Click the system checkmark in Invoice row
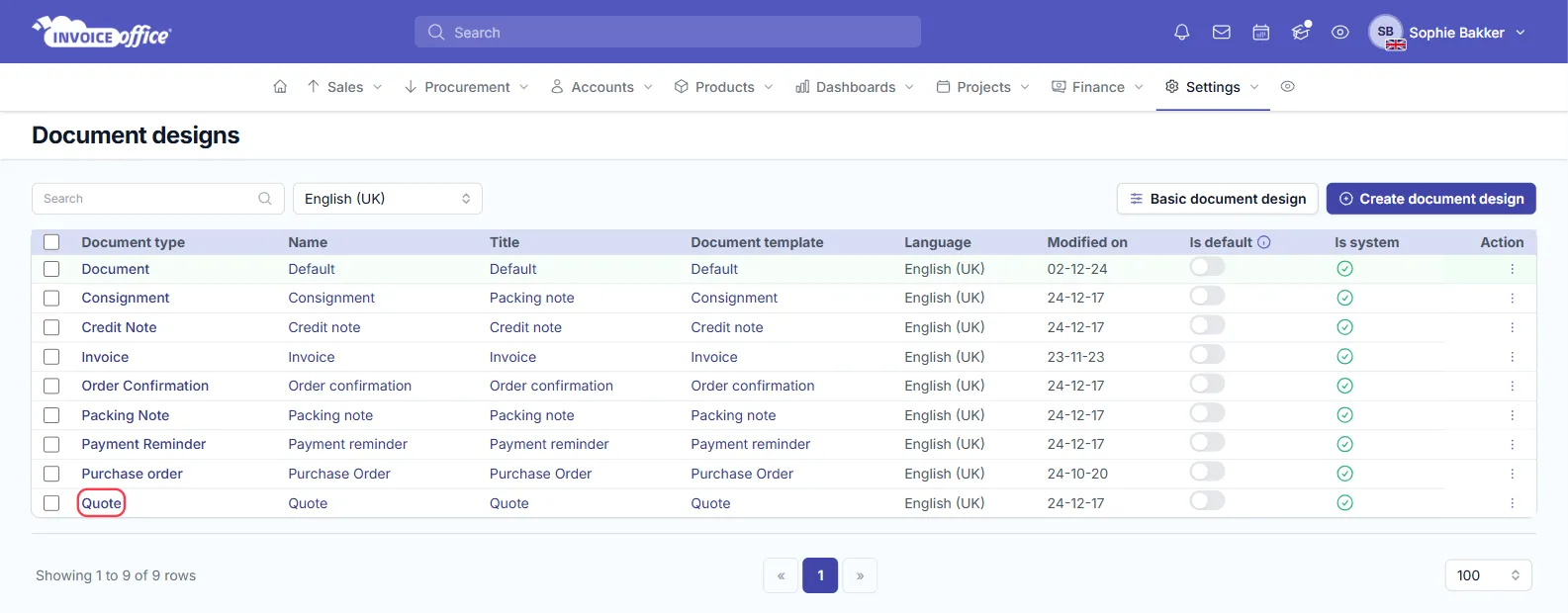 1344,357
